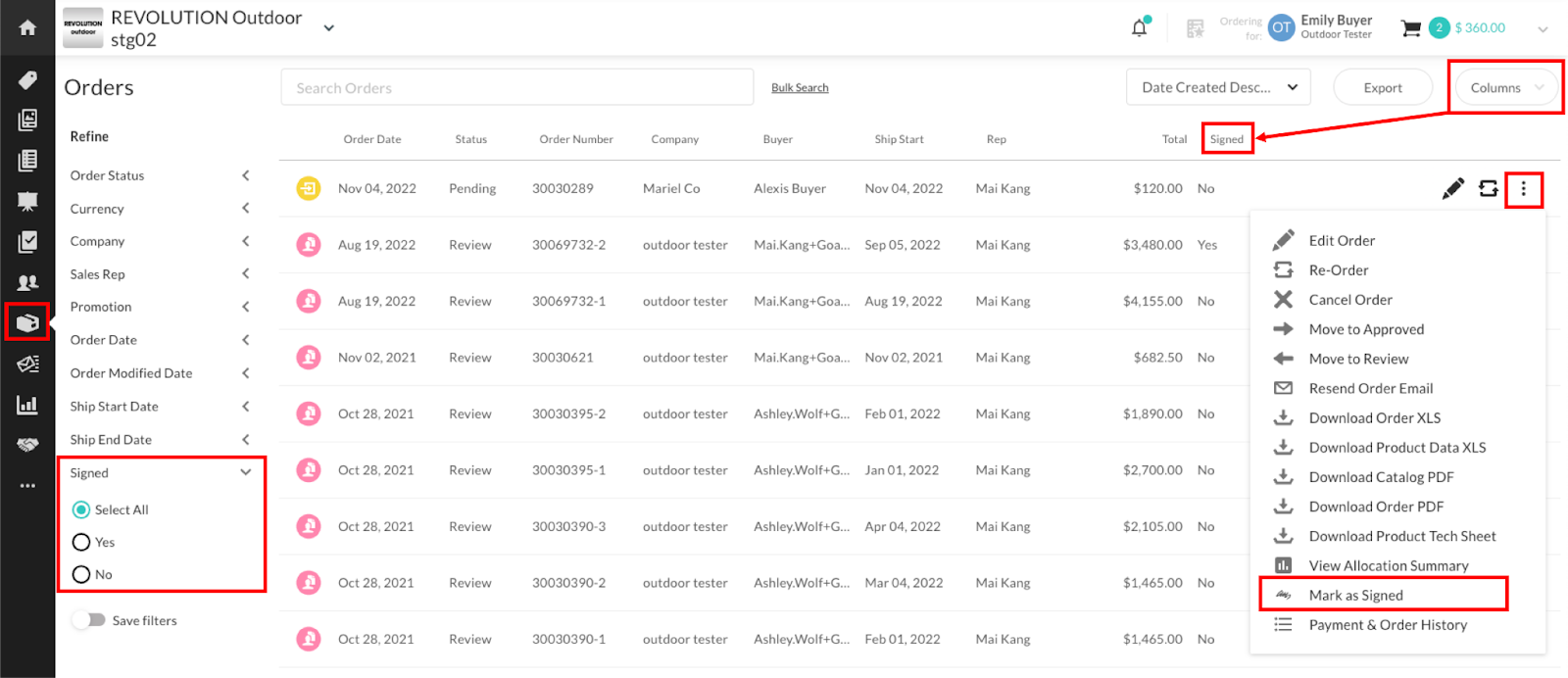The image size is (1568, 678).
Task: Select Cancel Order in the context menu
Action: [1349, 300]
